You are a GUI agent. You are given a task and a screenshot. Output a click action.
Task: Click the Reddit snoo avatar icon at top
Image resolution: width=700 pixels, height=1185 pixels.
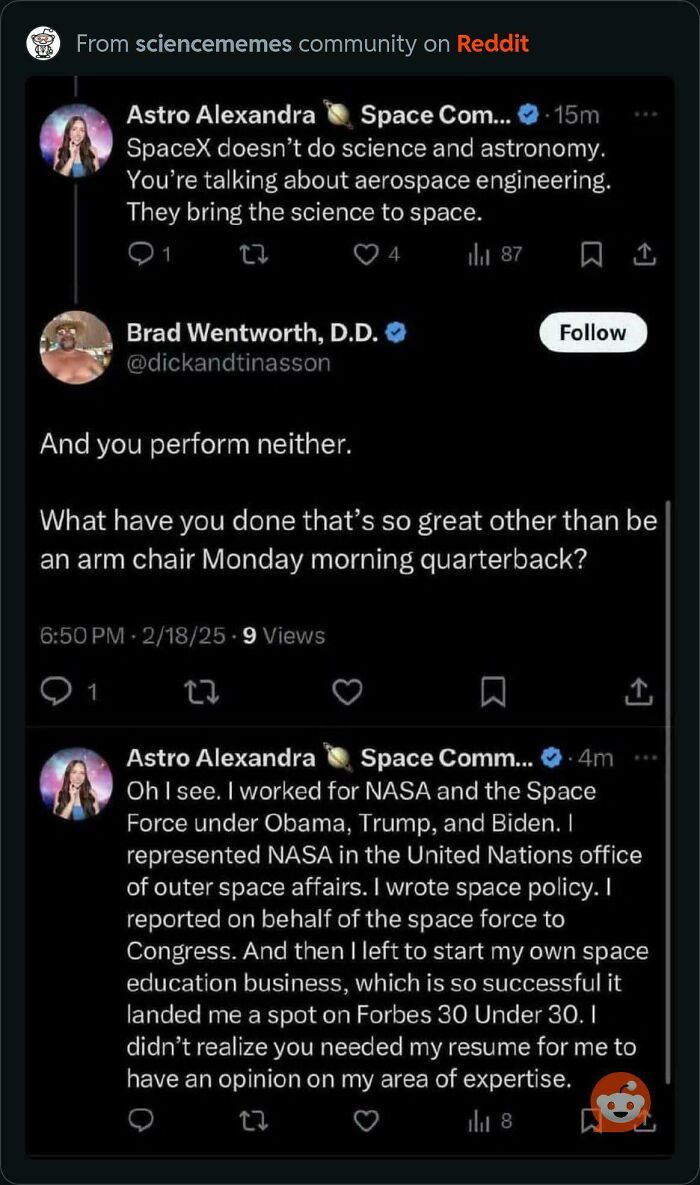click(42, 43)
